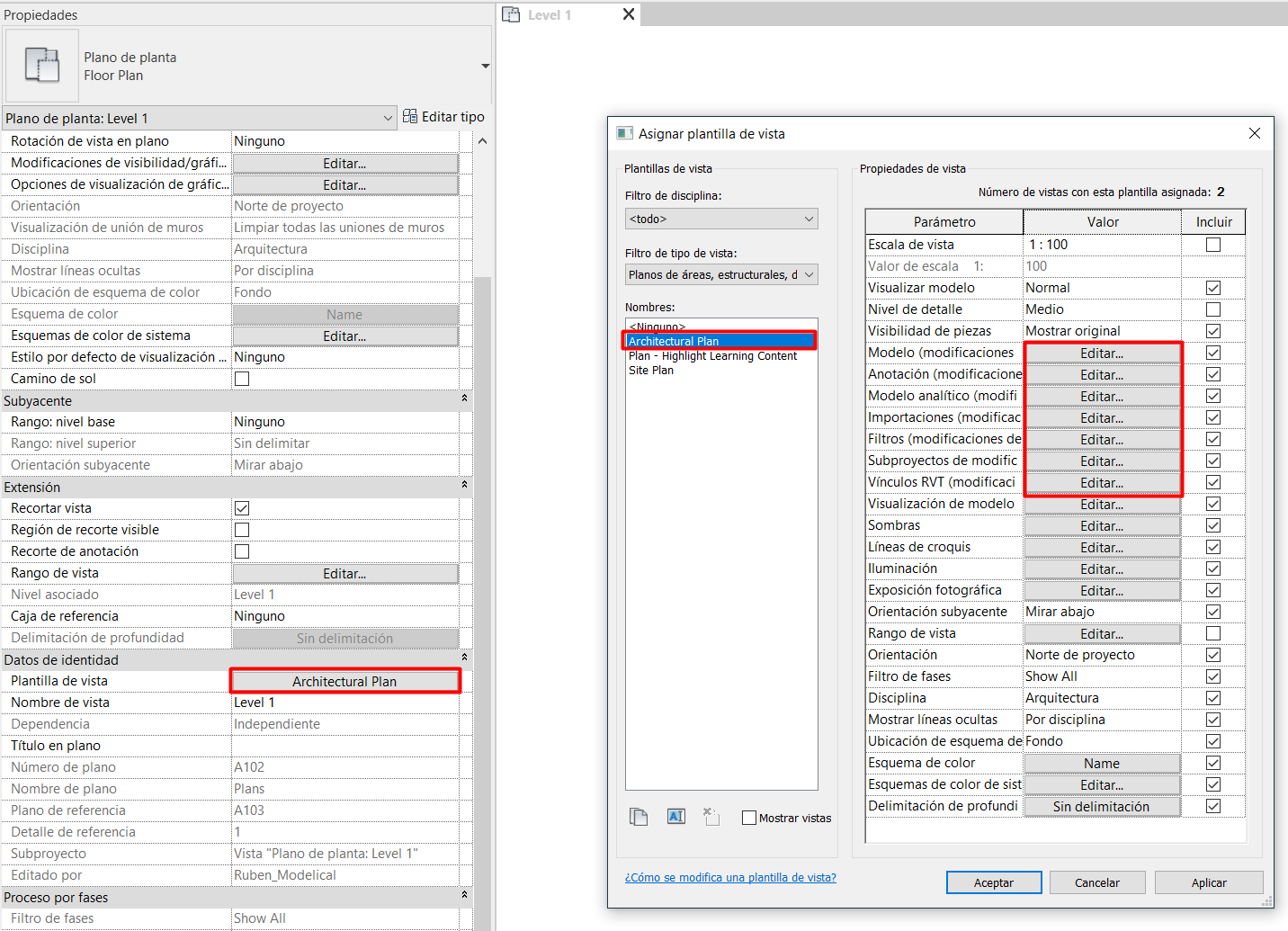The height and width of the screenshot is (931, 1288).
Task: Click the Asignar plantilla de vista title icon
Action: [624, 133]
